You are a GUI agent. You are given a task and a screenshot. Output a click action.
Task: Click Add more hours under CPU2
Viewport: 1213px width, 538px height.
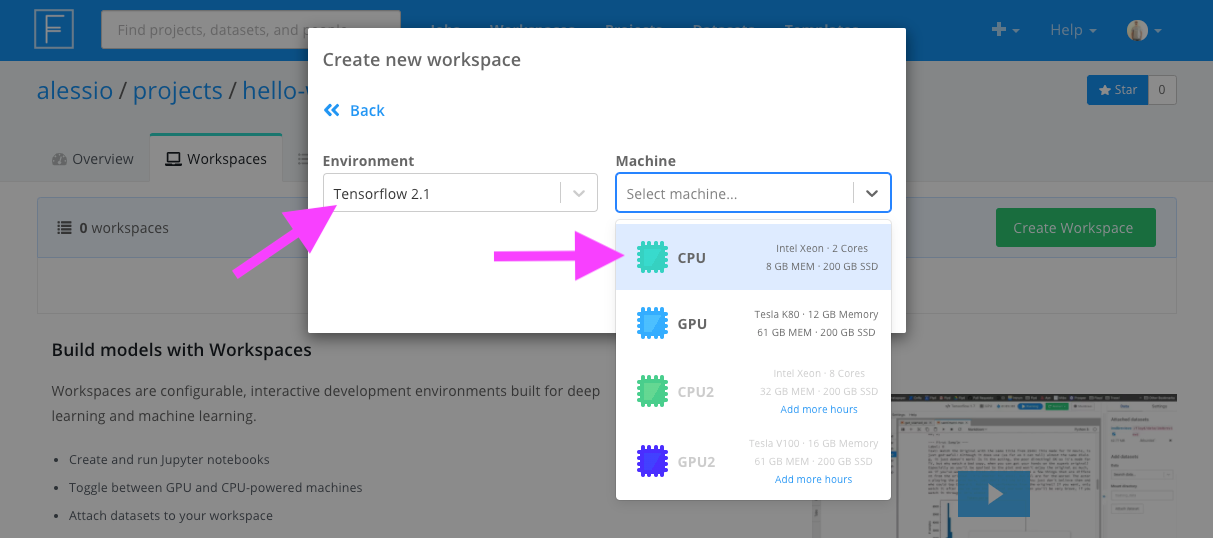pos(818,409)
